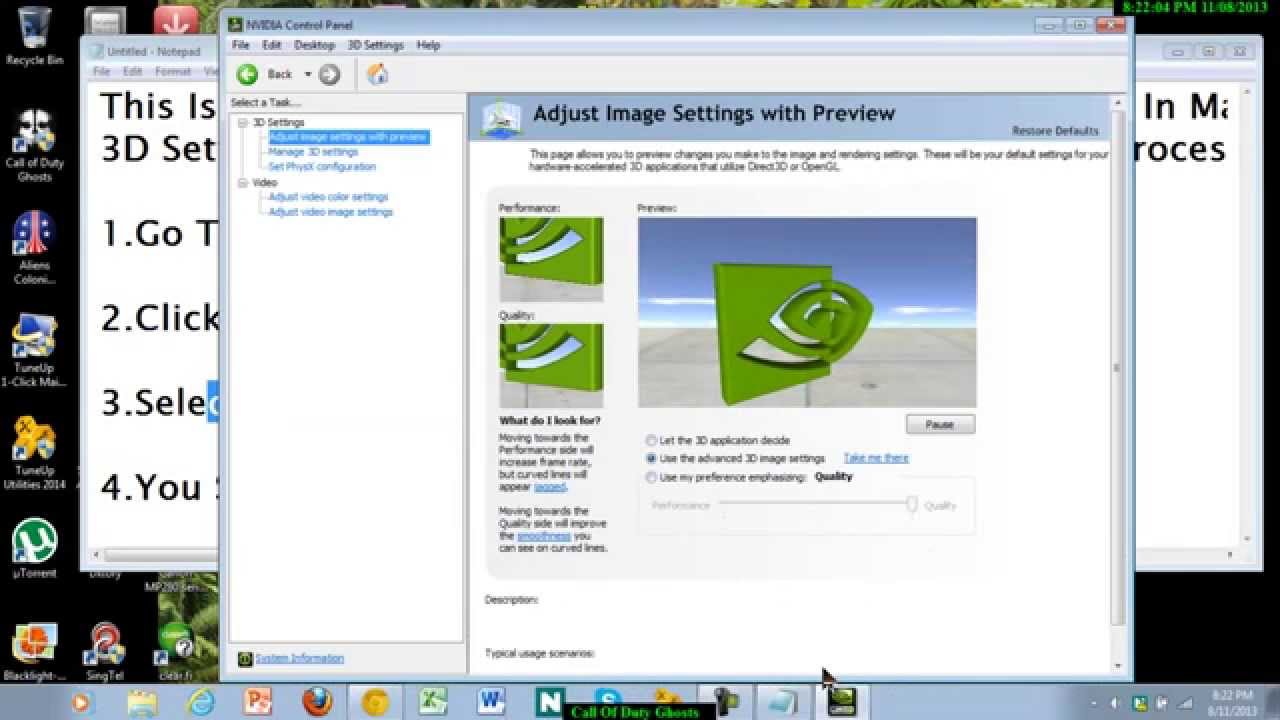
Task: Click the Quality sample thumbnail
Action: click(x=551, y=365)
